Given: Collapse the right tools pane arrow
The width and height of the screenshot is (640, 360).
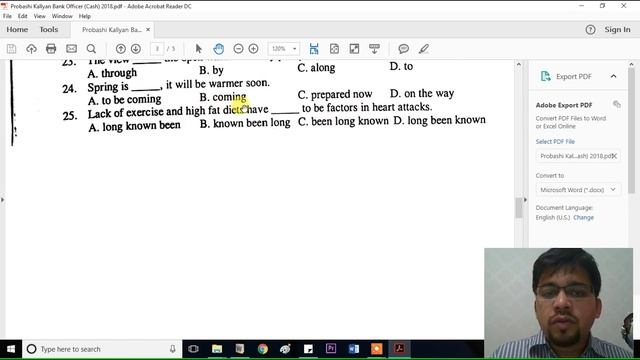Looking at the screenshot, I should [525, 200].
